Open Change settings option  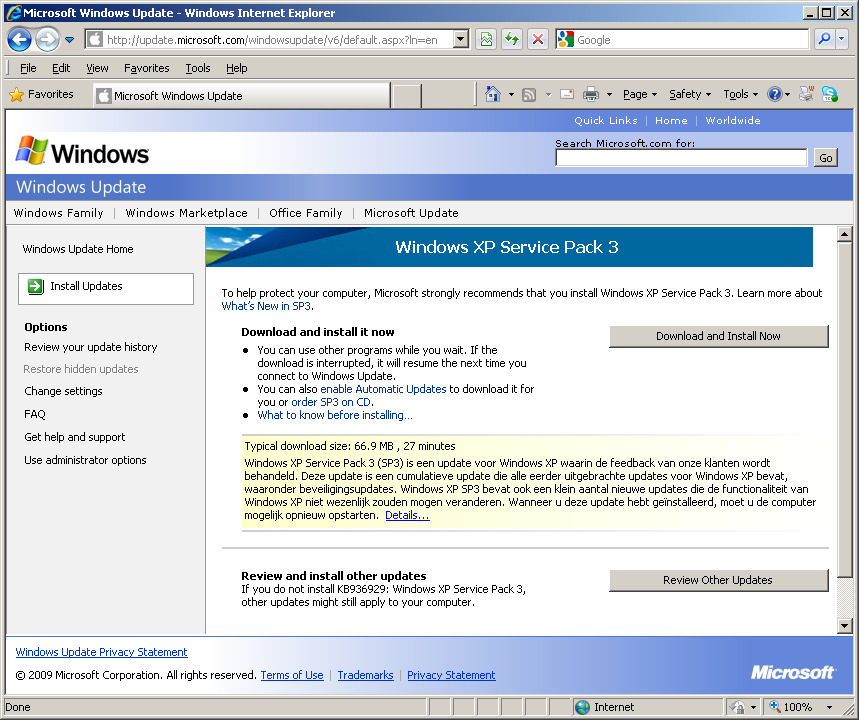tap(63, 391)
